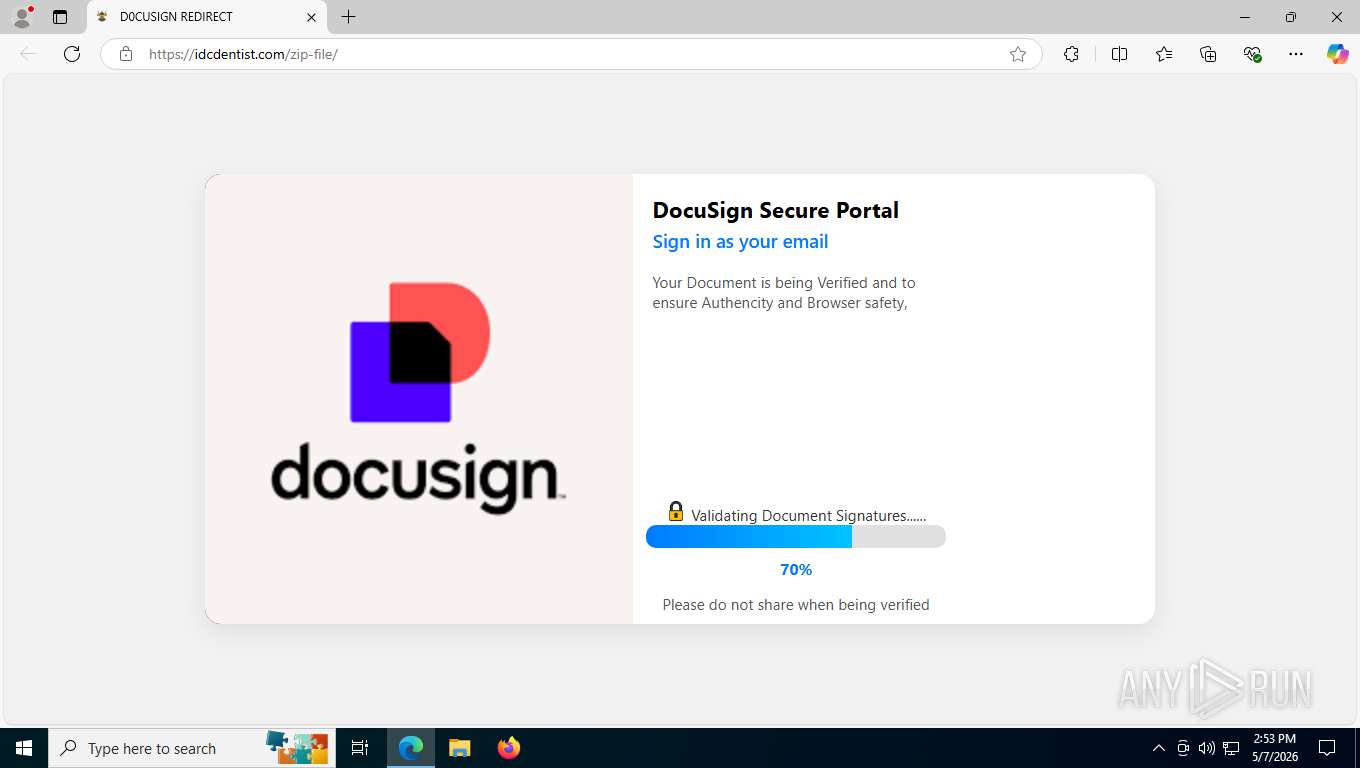Open Browser essentials heart icon

click(1252, 54)
